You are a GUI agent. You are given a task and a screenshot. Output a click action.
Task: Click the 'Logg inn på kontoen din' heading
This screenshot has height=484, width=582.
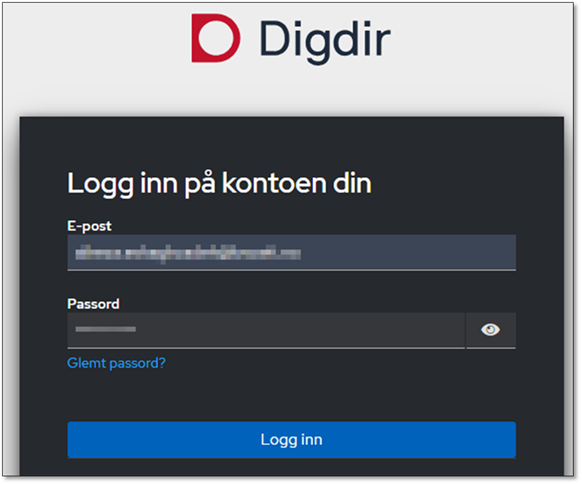219,183
